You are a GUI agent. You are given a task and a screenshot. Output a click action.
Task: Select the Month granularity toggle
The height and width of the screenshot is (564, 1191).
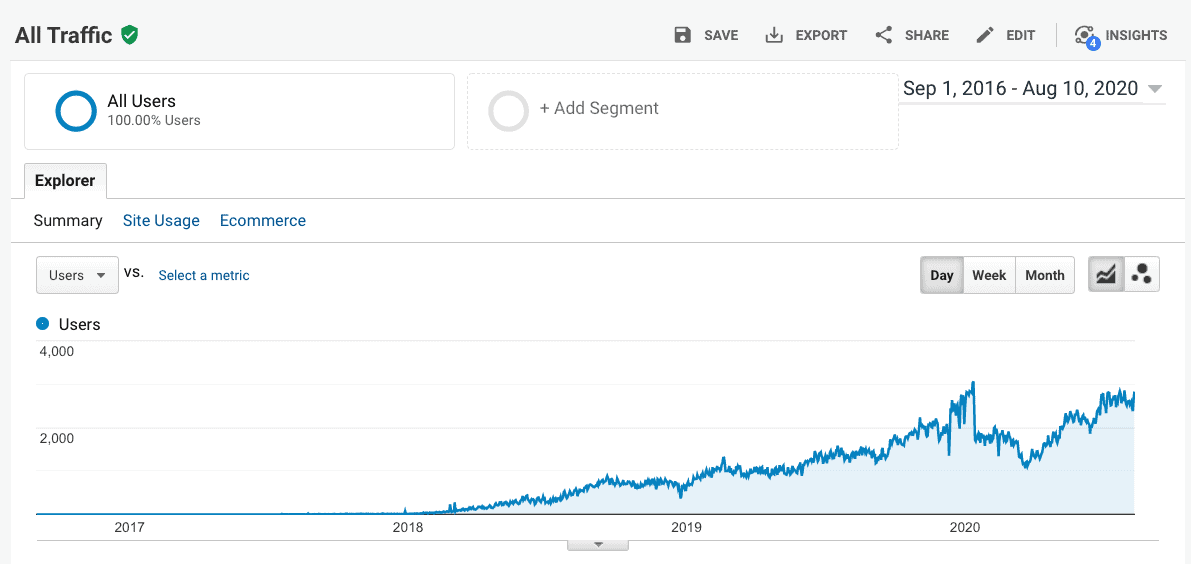[1044, 275]
